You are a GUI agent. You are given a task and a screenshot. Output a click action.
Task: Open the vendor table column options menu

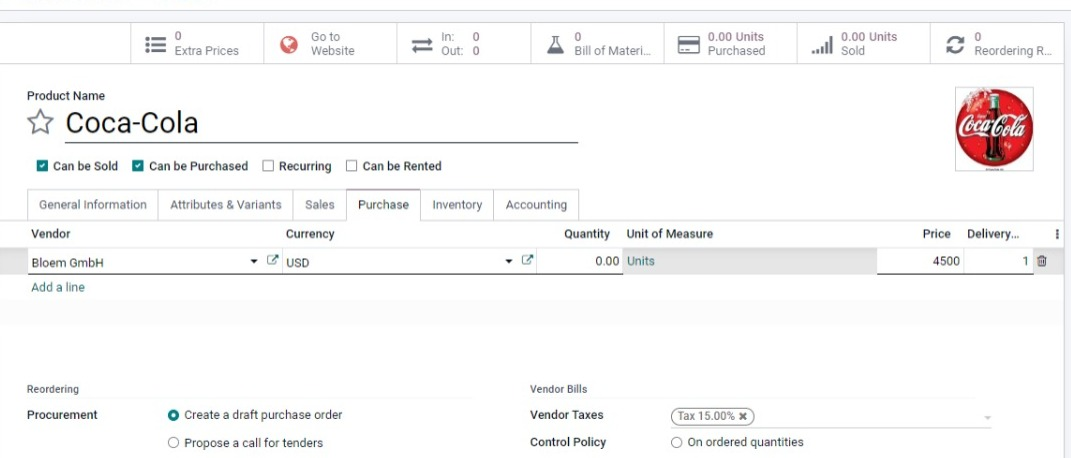pos(1057,234)
